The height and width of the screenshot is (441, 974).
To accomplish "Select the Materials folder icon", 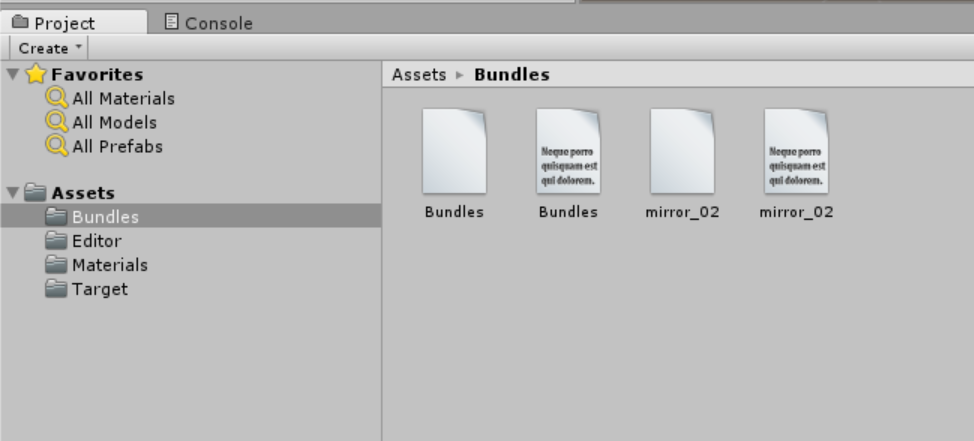I will (56, 265).
